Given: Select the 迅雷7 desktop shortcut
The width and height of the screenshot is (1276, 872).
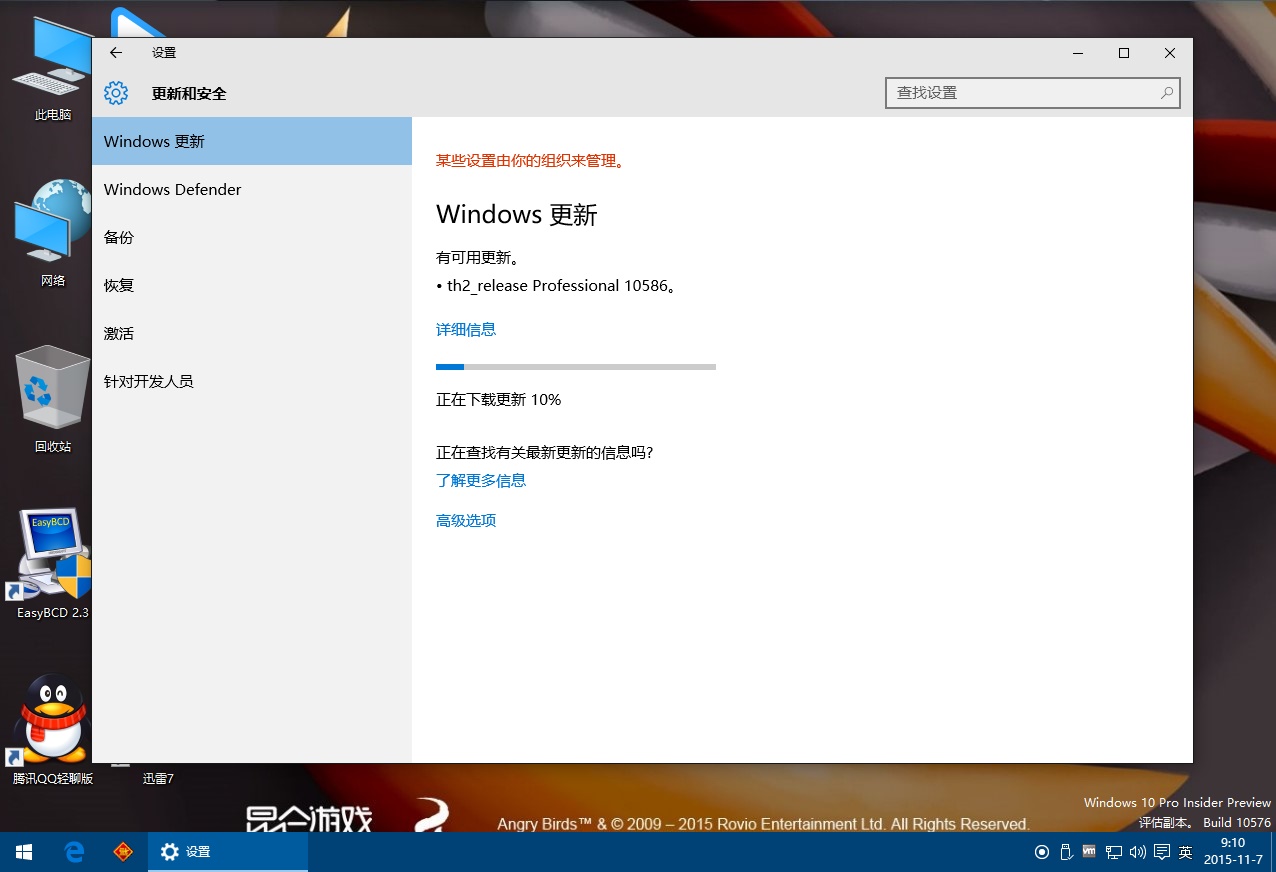Looking at the screenshot, I should 157,777.
